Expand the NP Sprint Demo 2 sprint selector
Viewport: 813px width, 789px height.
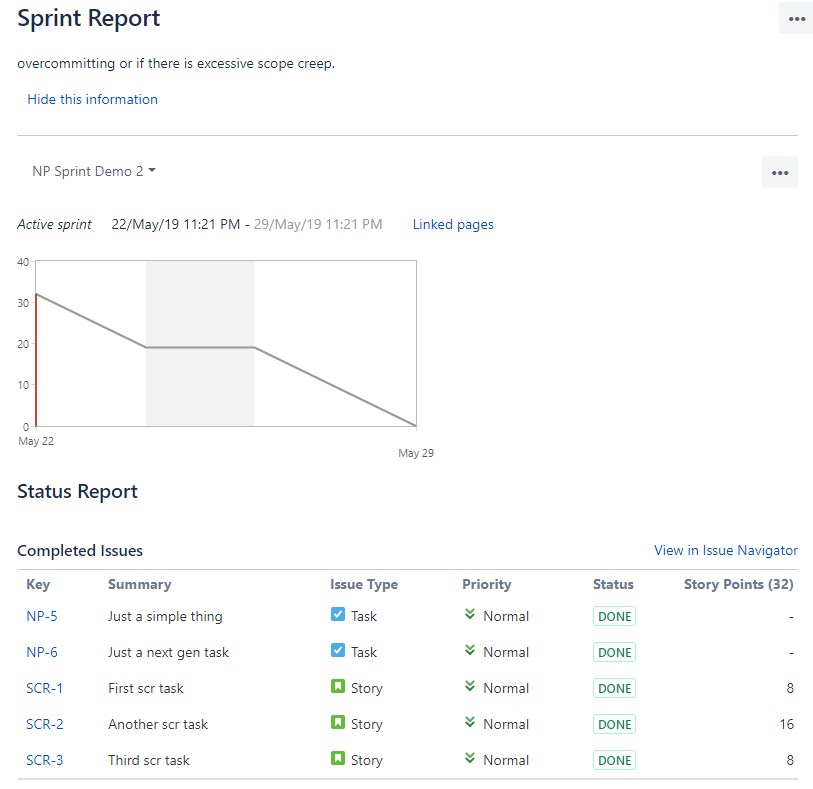[x=94, y=171]
